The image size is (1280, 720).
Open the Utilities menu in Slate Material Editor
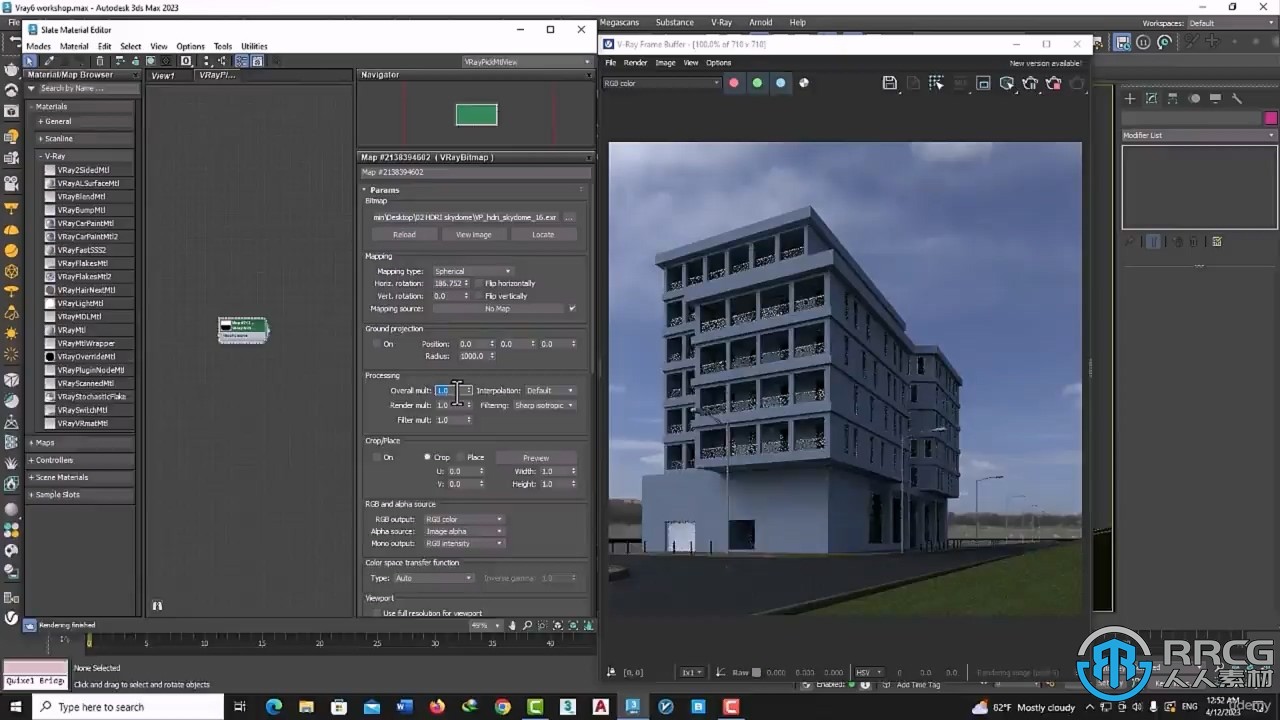(254, 46)
